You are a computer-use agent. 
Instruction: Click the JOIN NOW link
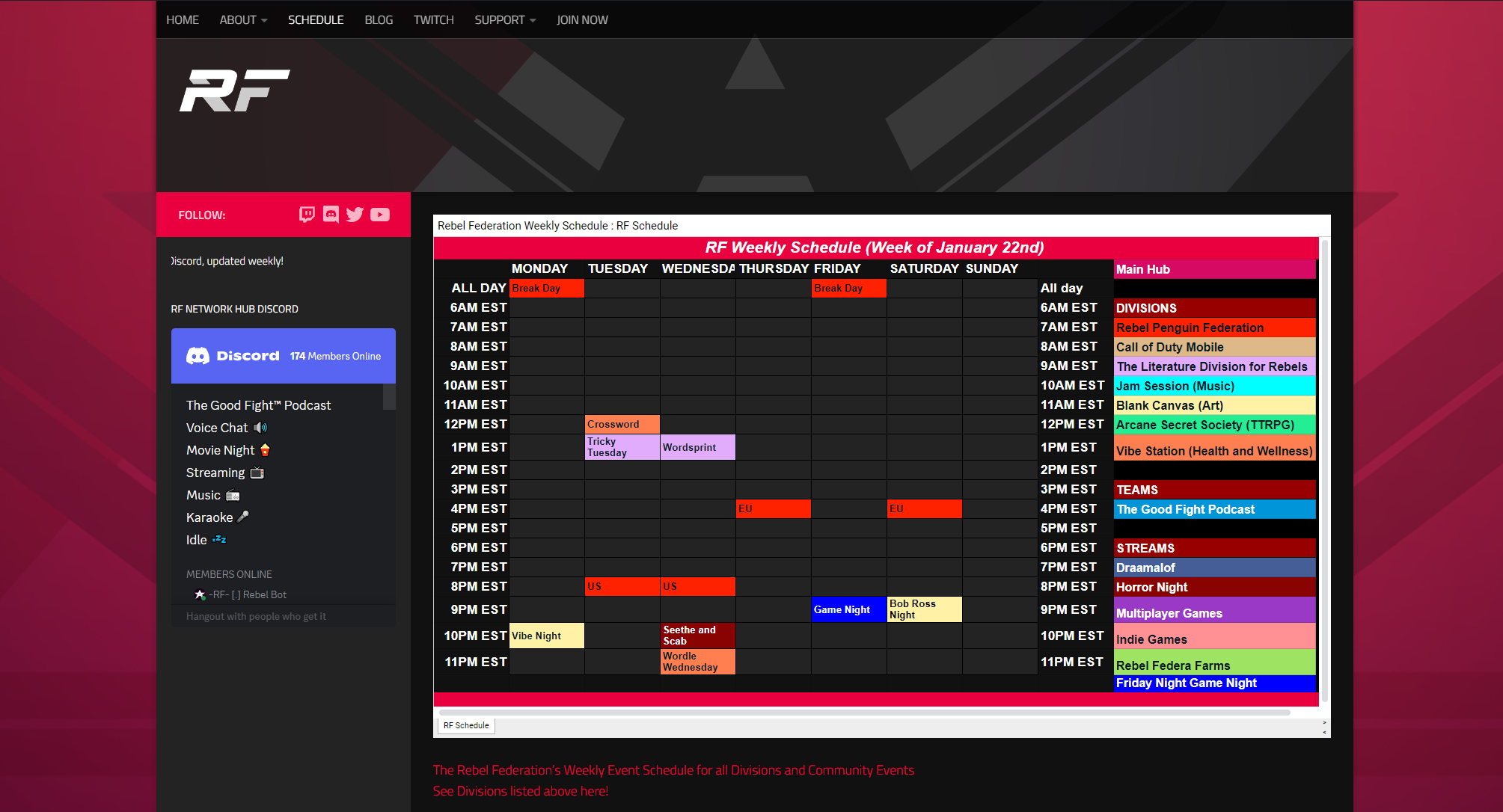(582, 19)
